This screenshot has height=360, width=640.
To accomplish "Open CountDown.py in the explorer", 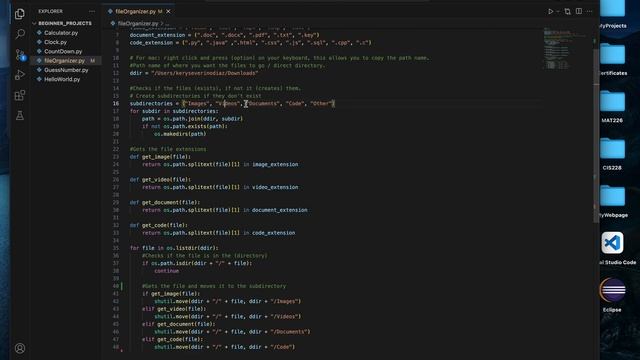I will pos(63,51).
